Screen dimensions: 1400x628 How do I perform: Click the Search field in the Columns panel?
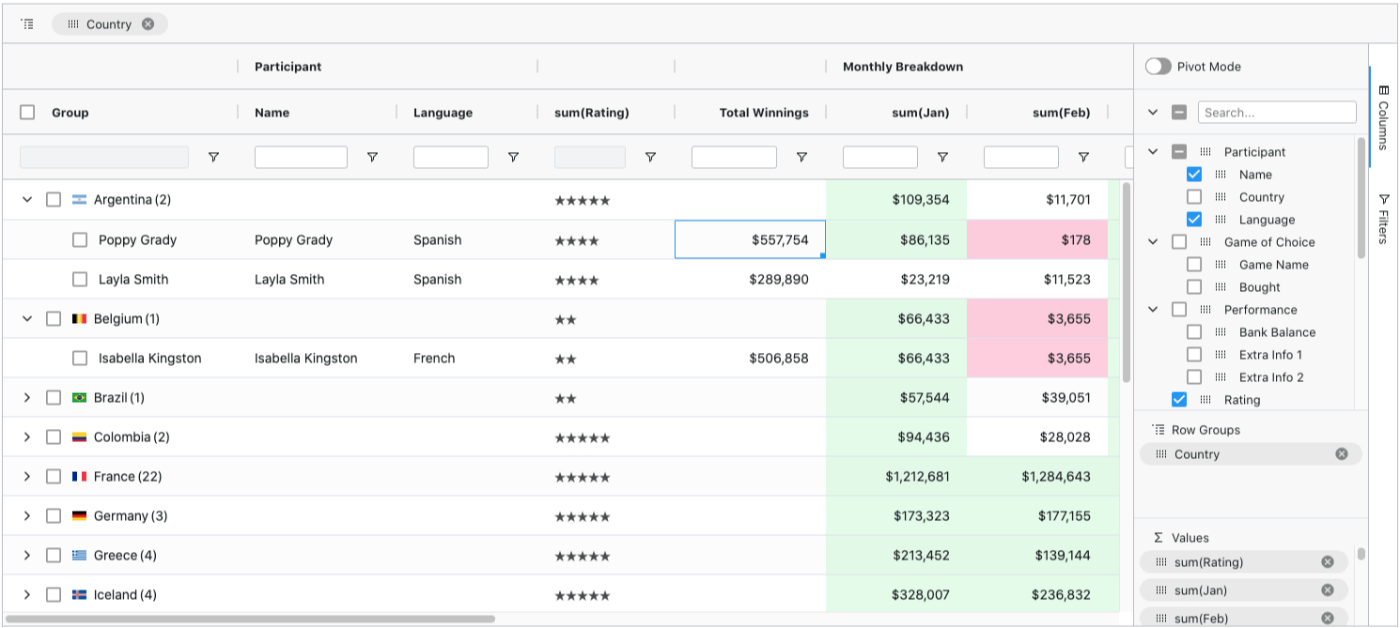[1277, 112]
